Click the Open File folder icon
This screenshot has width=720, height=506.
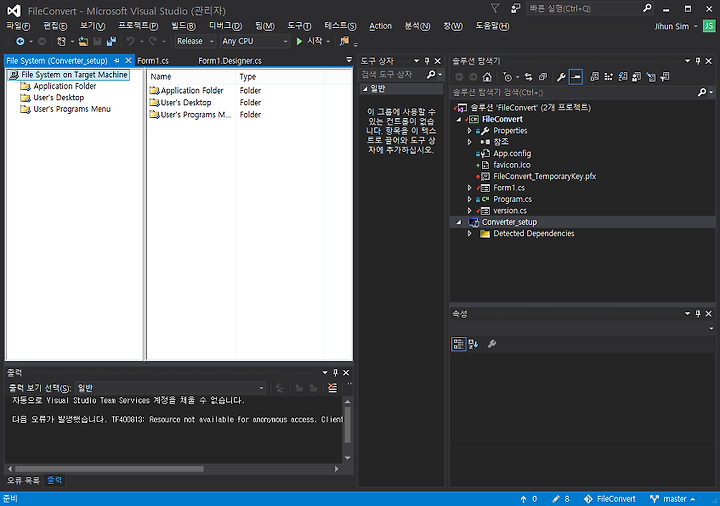(83, 41)
